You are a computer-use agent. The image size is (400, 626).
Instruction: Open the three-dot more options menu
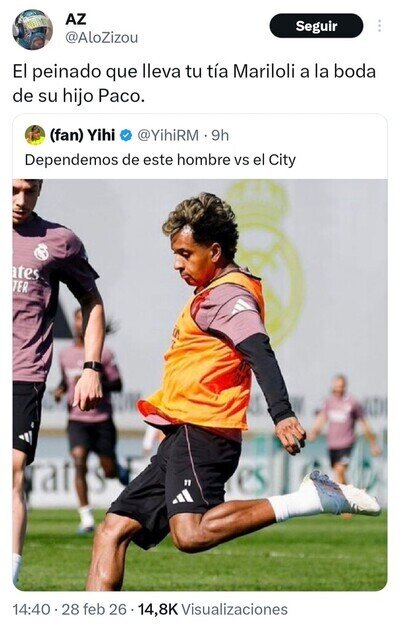[379, 26]
